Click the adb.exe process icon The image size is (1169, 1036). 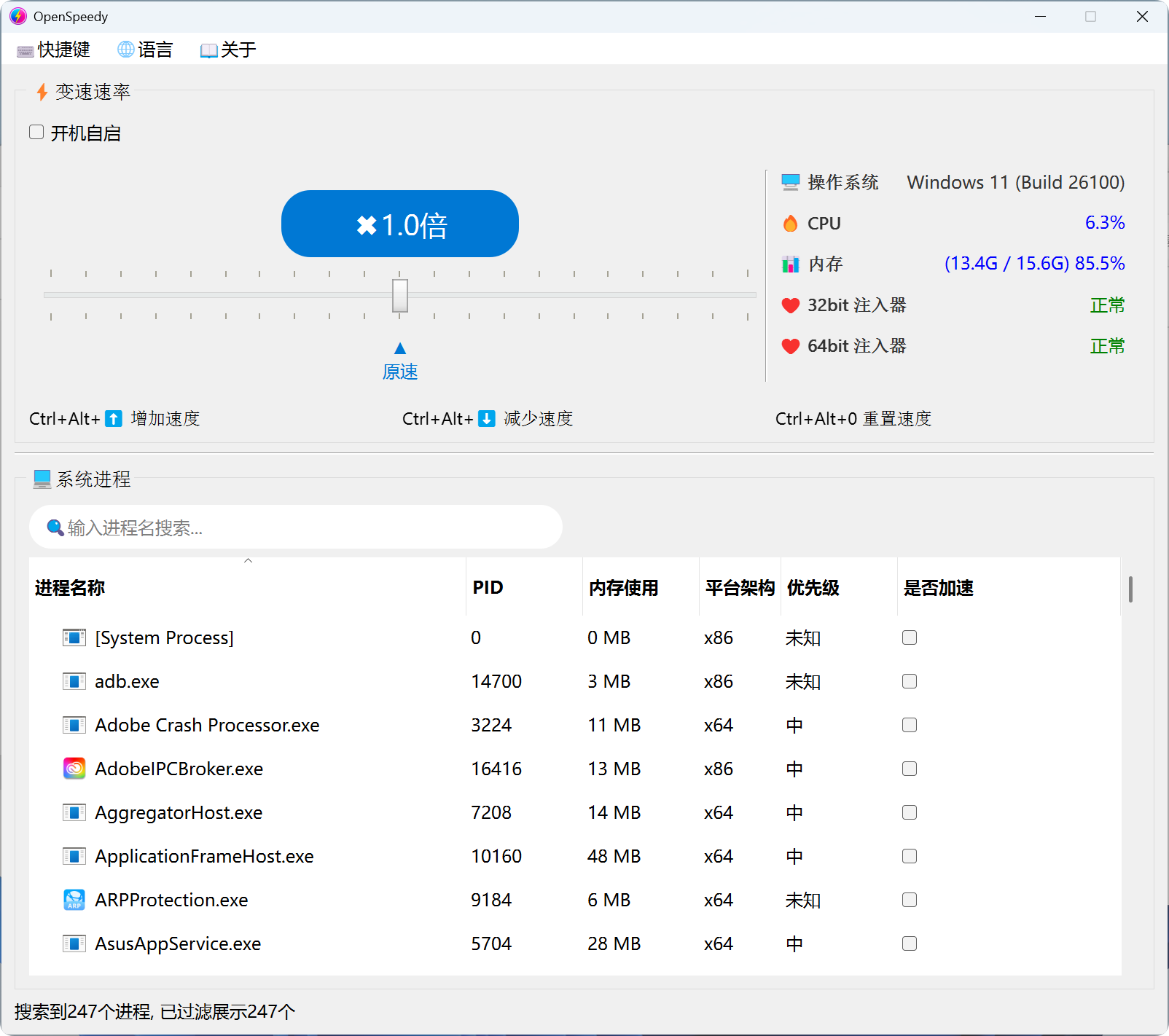[74, 681]
